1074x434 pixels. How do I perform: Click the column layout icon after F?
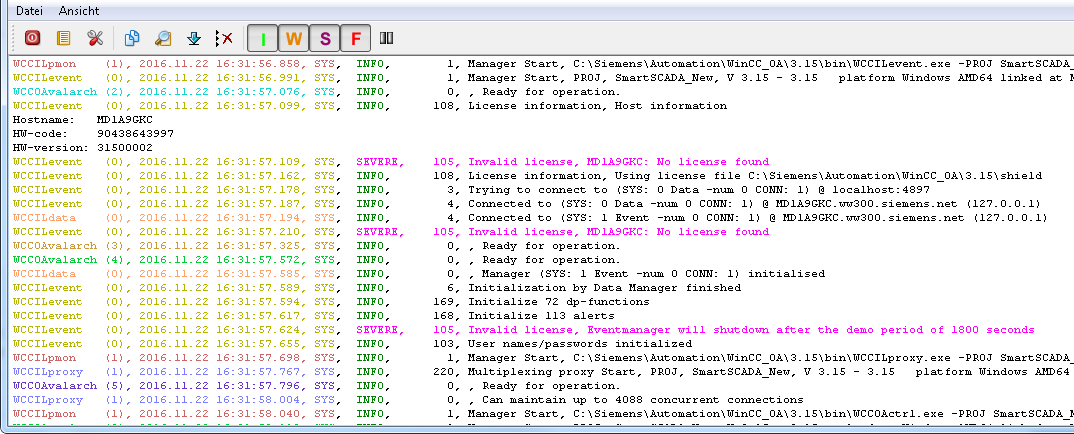[x=386, y=38]
